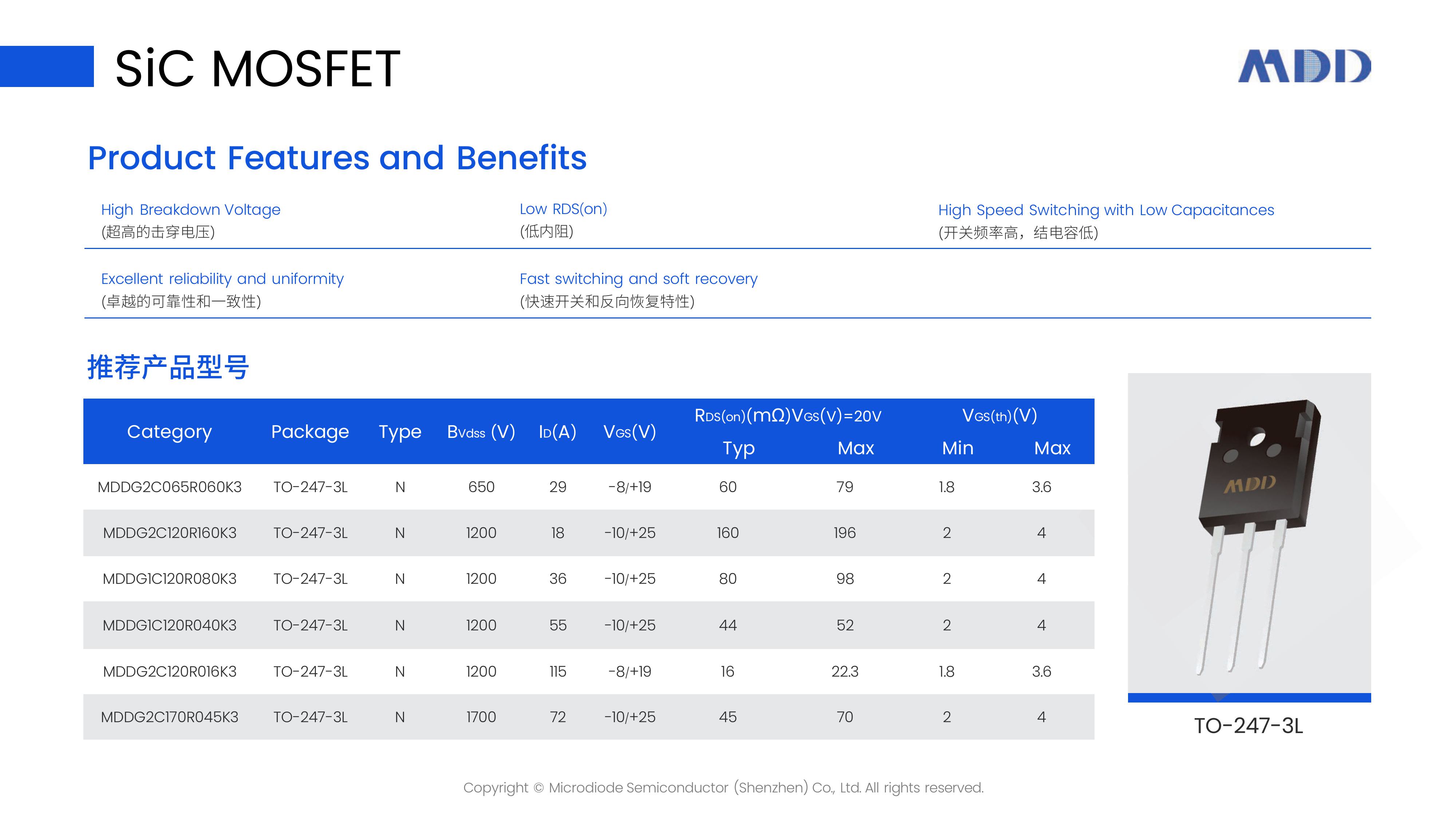This screenshot has height=819, width=1456.
Task: Click the MDDG2C120R160K3 part number
Action: [x=170, y=533]
